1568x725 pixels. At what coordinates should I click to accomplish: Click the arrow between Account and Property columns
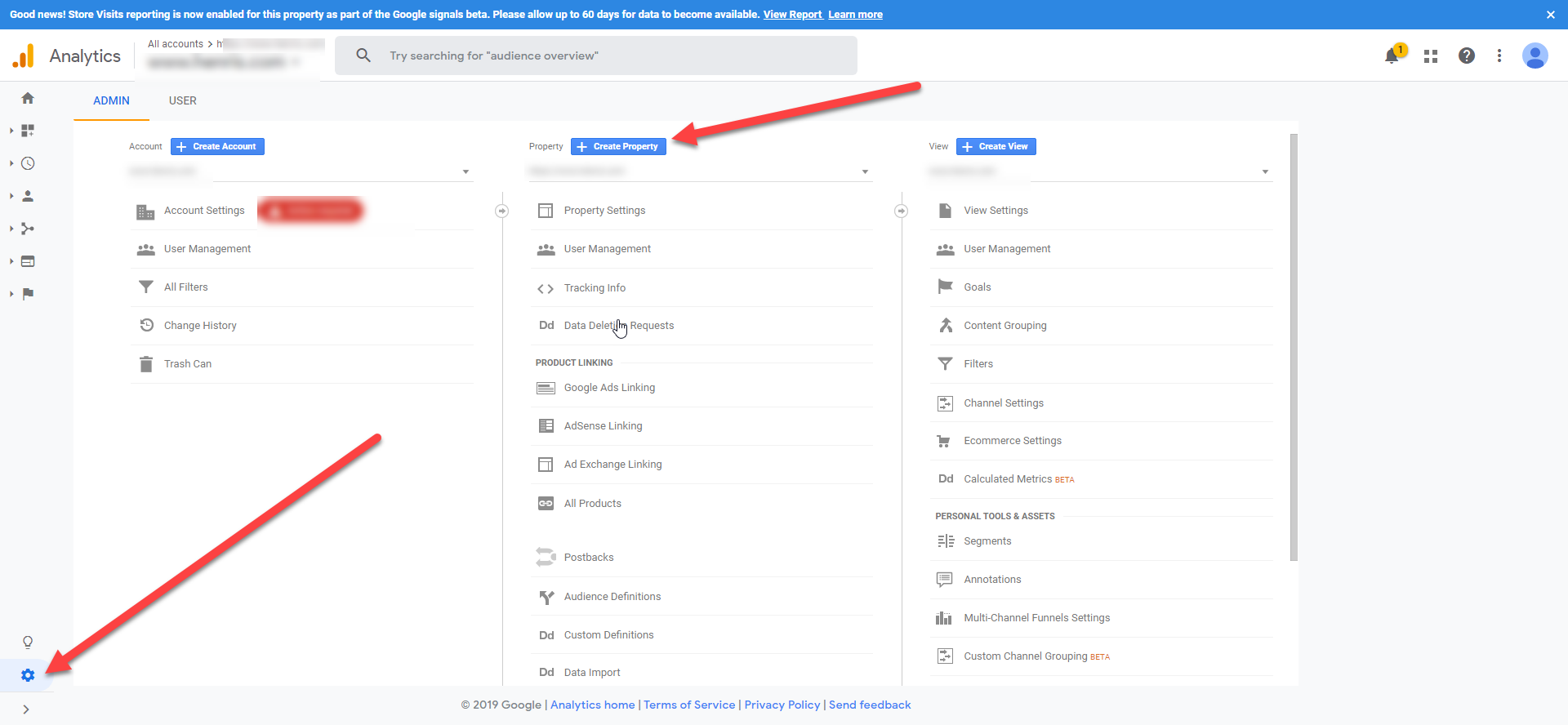(502, 211)
